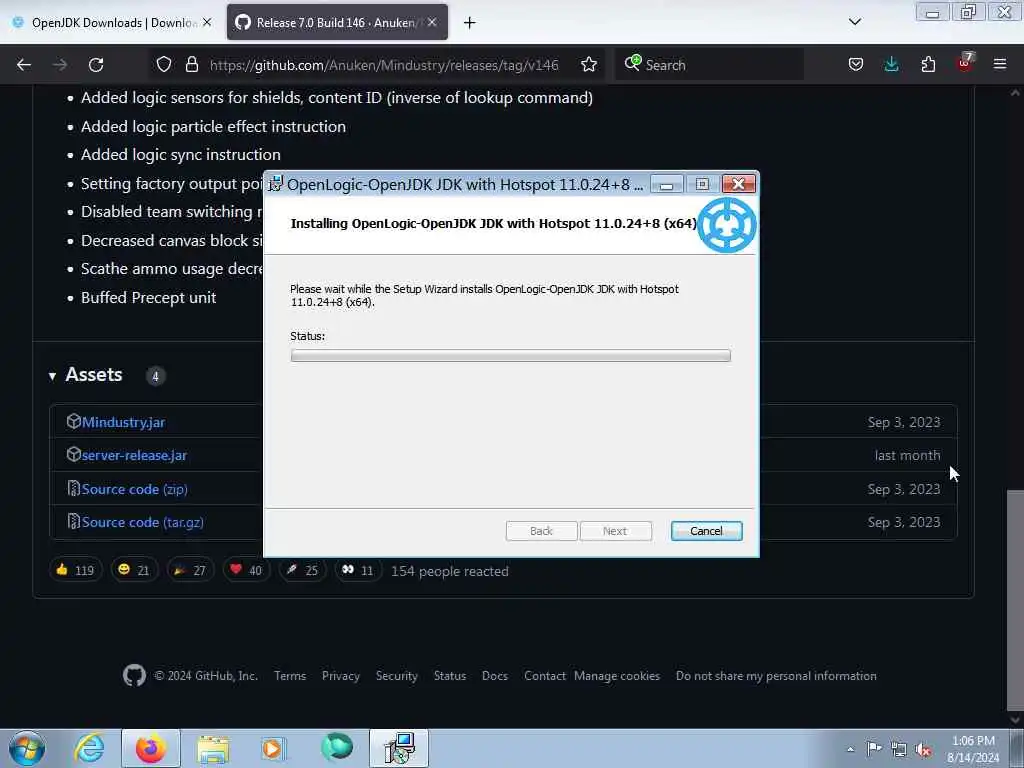Open the Contact footer link
1024x768 pixels.
point(545,676)
